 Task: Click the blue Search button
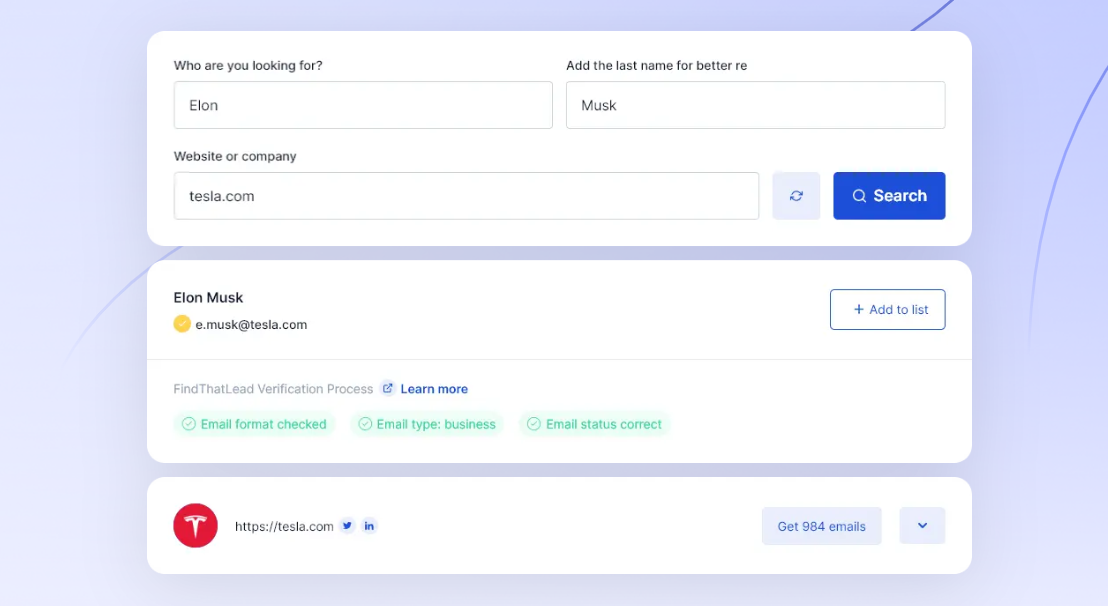click(x=889, y=196)
